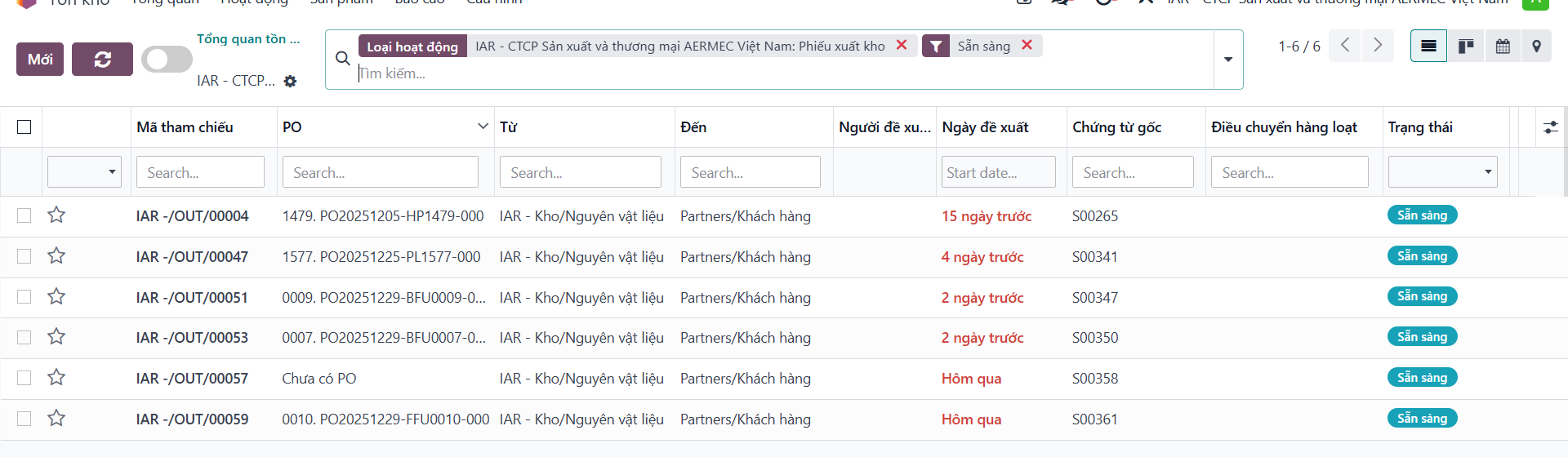Check the select-all header checkbox
The height and width of the screenshot is (457, 1568).
click(x=24, y=127)
